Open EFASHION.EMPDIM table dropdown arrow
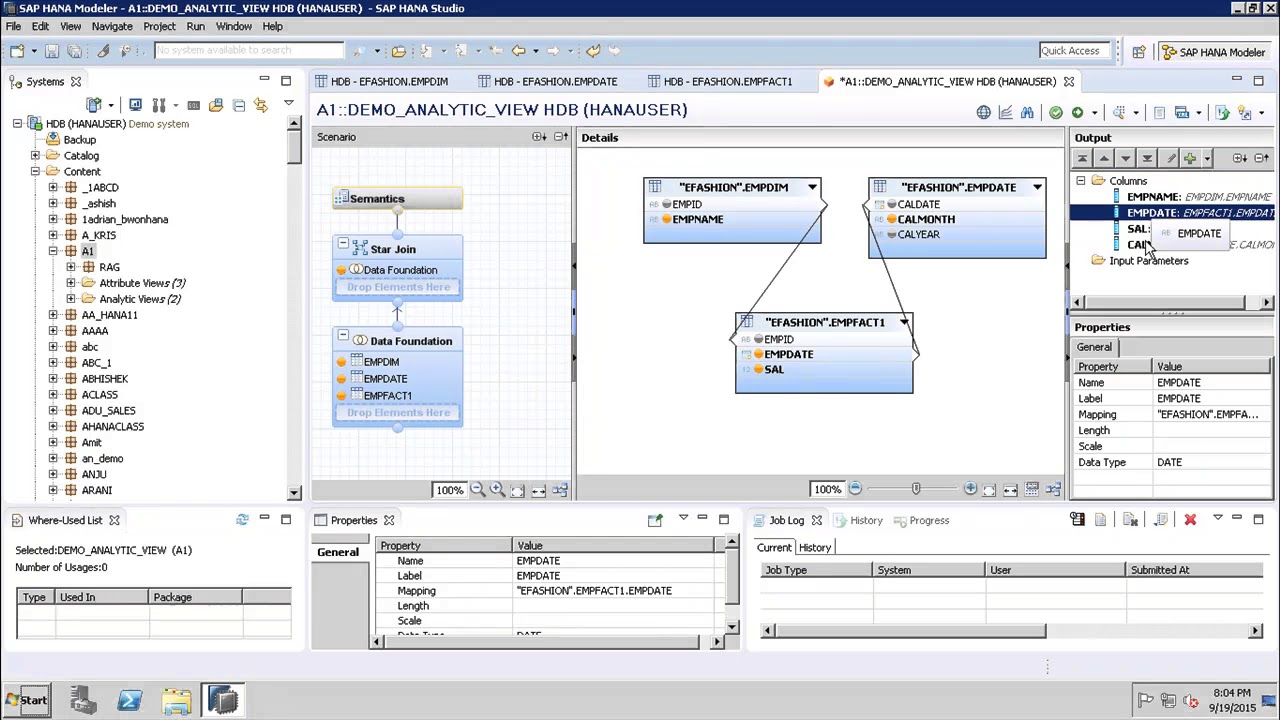This screenshot has width=1280, height=720. pyautogui.click(x=812, y=187)
